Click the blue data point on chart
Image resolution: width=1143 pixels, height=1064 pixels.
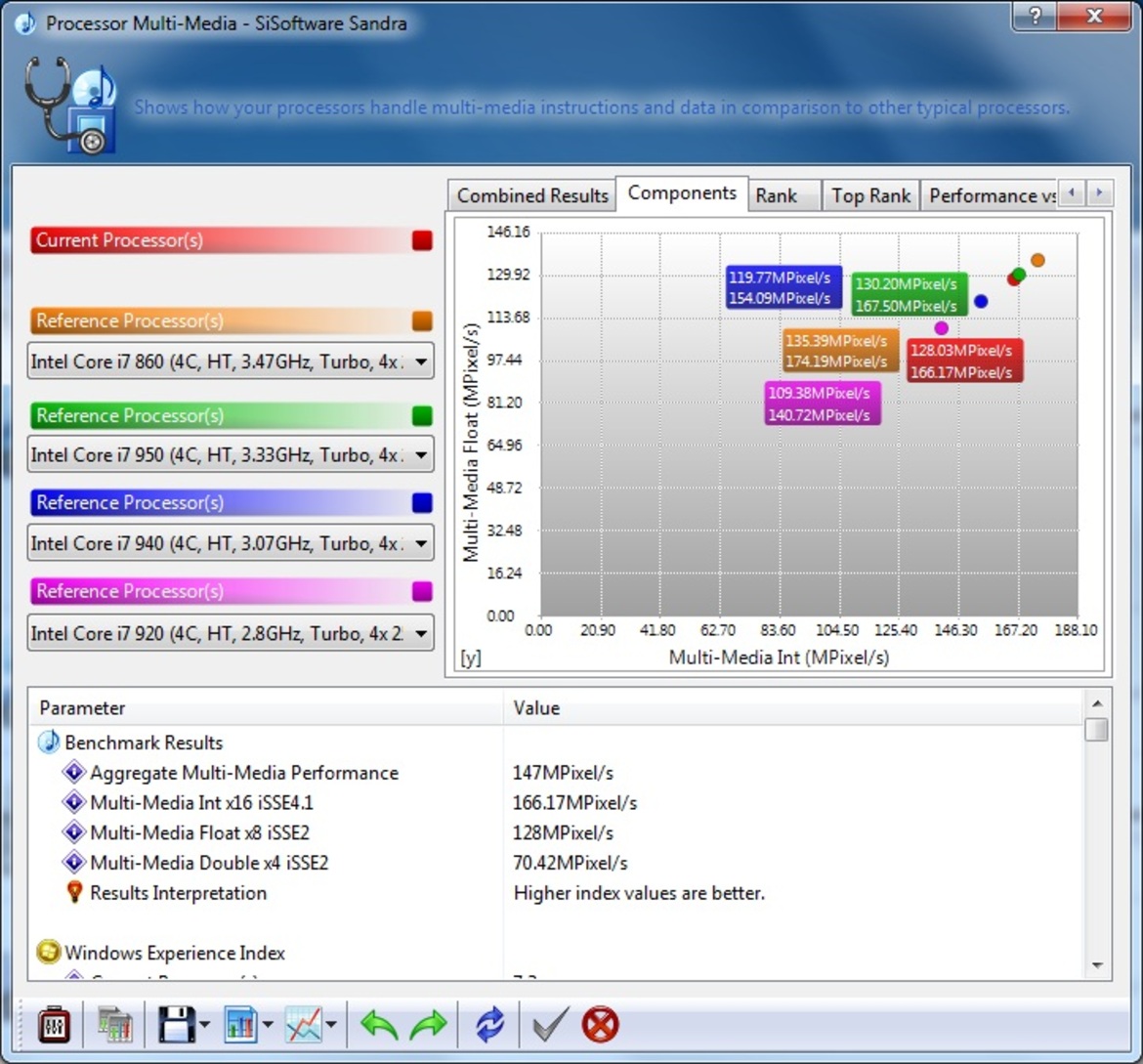coord(981,301)
